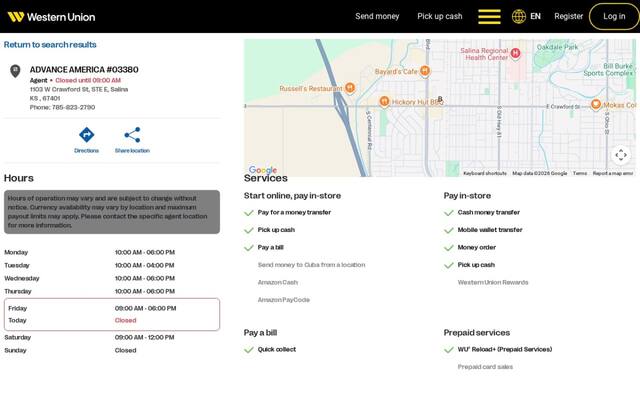640x400 pixels.
Task: Click the 'Pay a bill' service item with checkmark
Action: tap(270, 247)
